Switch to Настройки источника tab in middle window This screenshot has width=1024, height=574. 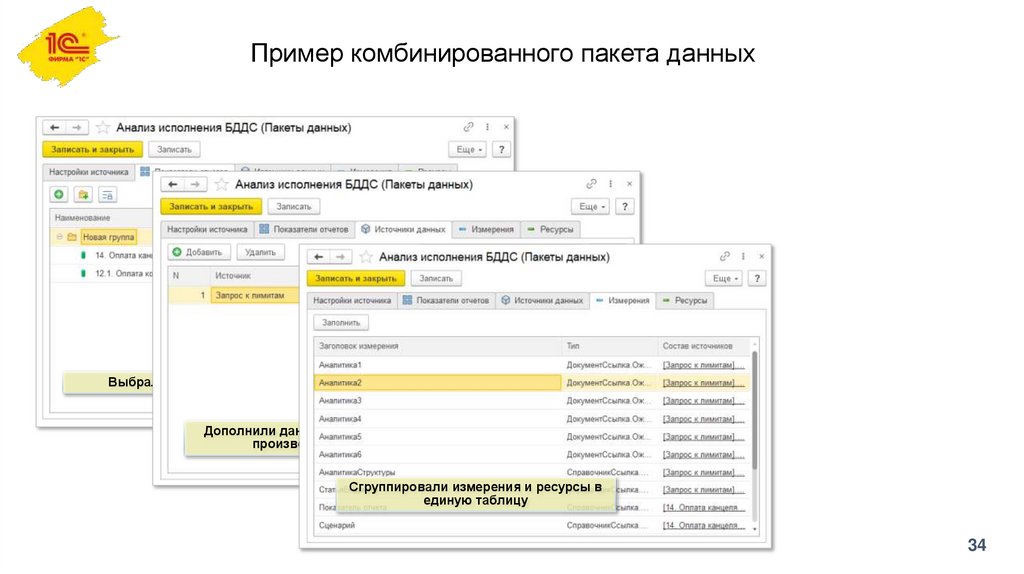(207, 229)
